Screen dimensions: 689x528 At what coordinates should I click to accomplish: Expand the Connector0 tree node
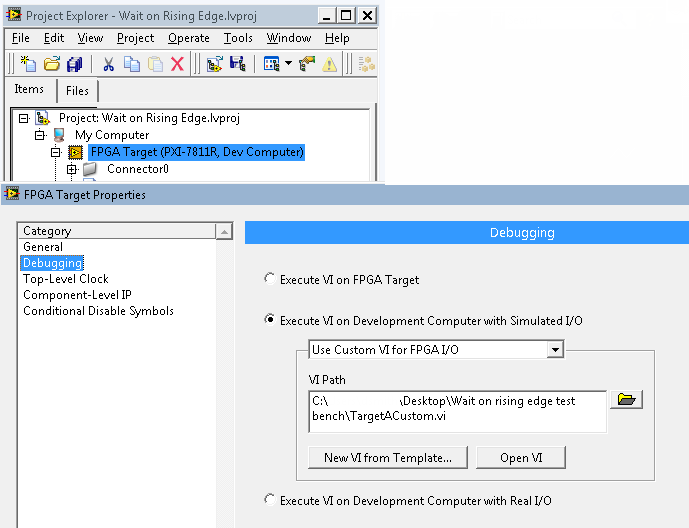pos(72,169)
